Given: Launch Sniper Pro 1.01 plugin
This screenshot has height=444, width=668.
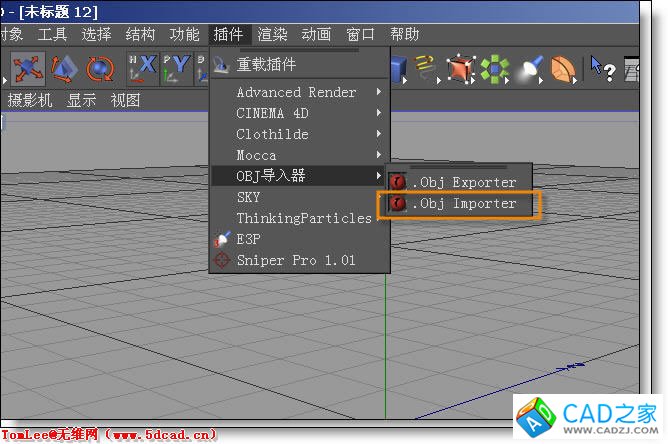Looking at the screenshot, I should click(x=300, y=260).
